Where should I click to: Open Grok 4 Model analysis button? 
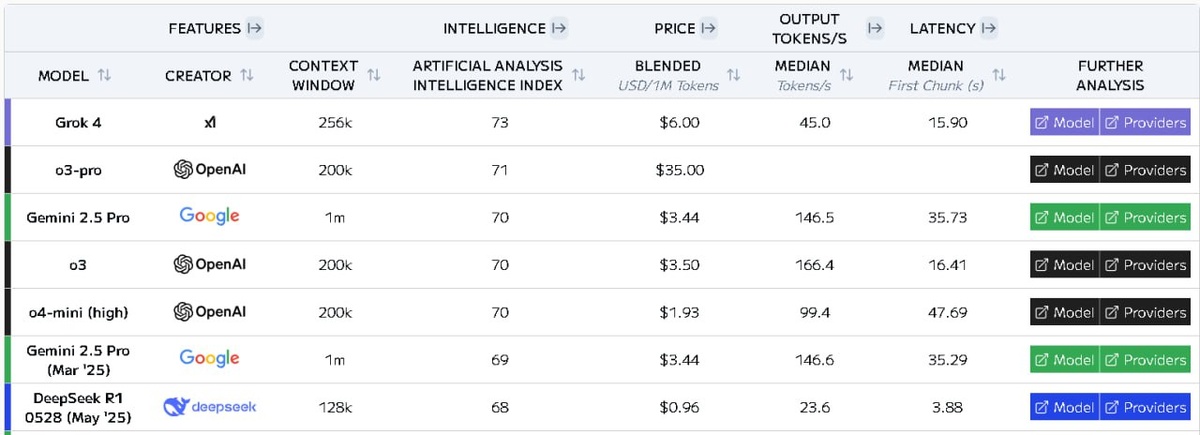click(1064, 122)
